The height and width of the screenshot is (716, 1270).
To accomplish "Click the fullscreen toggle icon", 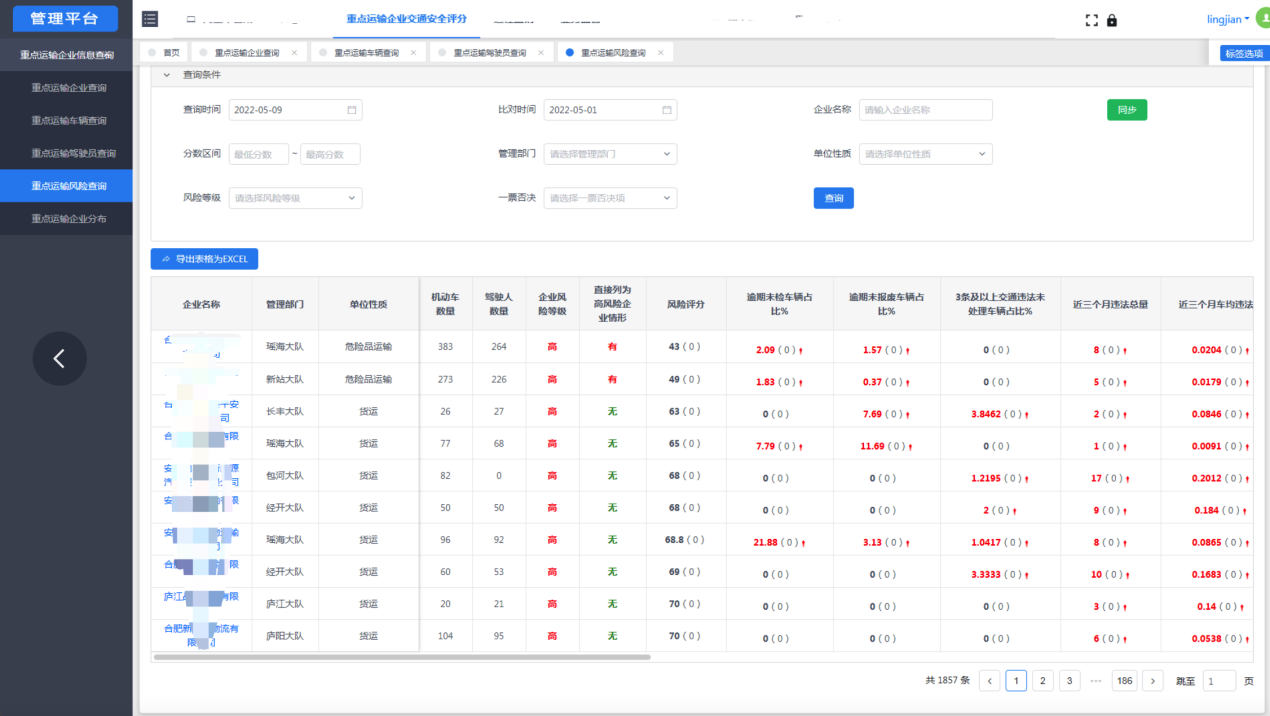I will coord(1092,20).
